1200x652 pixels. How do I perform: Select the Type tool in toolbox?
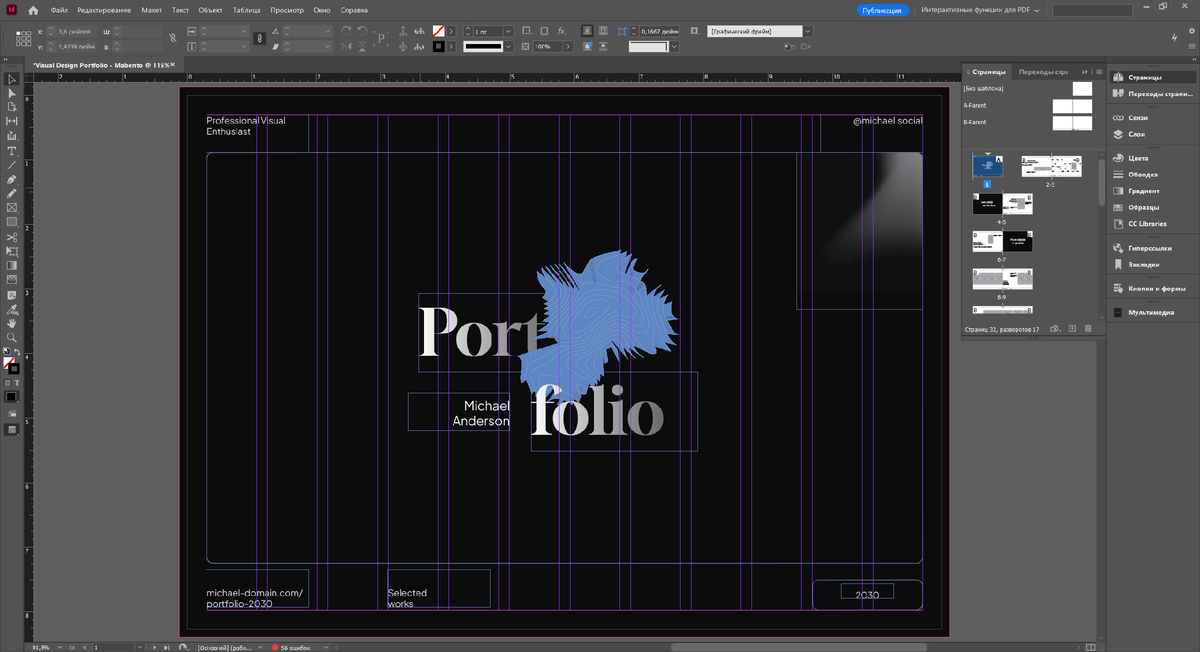pos(12,150)
